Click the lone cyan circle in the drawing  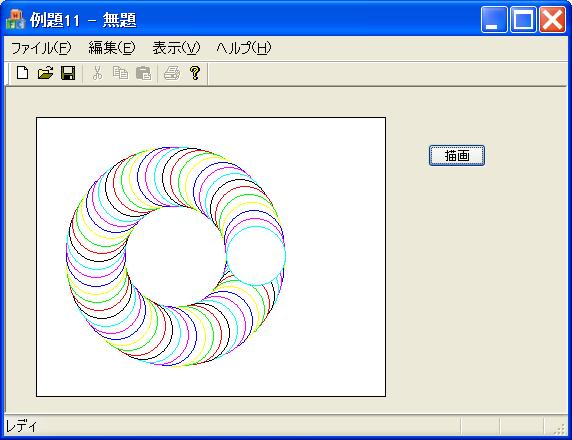(256, 256)
